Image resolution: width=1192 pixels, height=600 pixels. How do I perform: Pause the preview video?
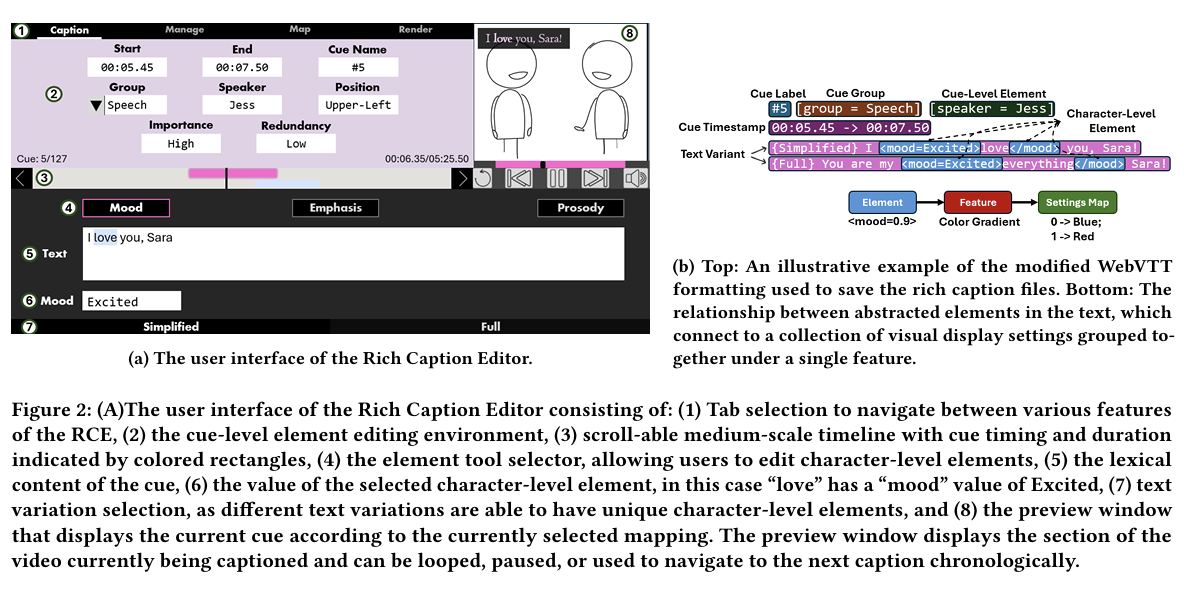click(557, 178)
